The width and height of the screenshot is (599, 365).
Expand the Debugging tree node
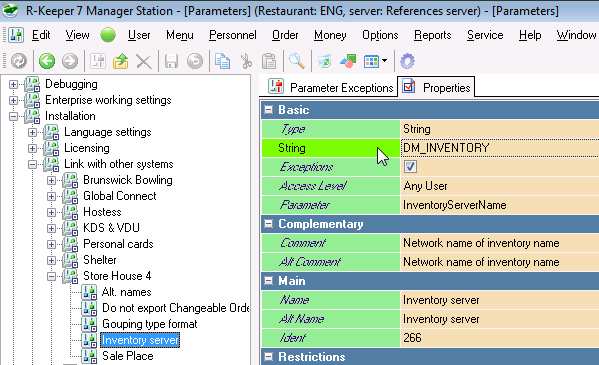(13, 84)
